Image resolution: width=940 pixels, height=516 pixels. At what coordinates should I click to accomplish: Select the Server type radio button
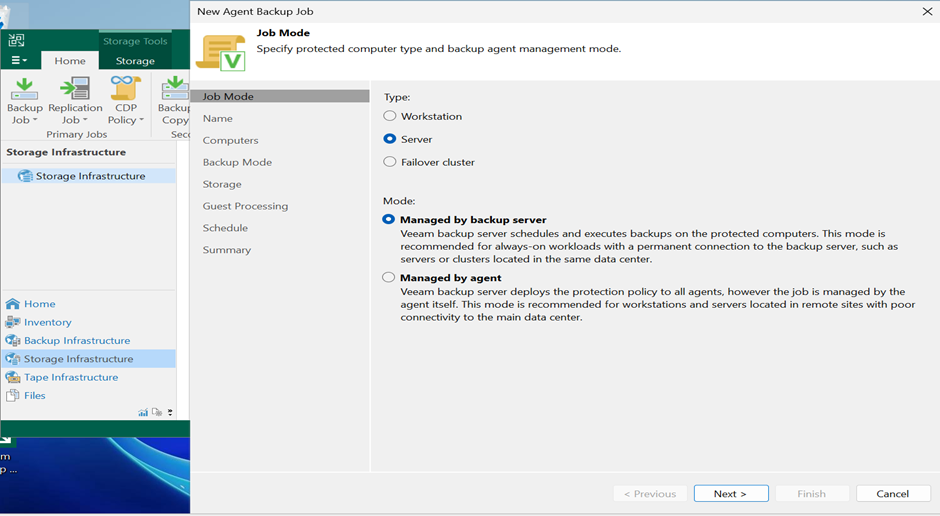(390, 138)
